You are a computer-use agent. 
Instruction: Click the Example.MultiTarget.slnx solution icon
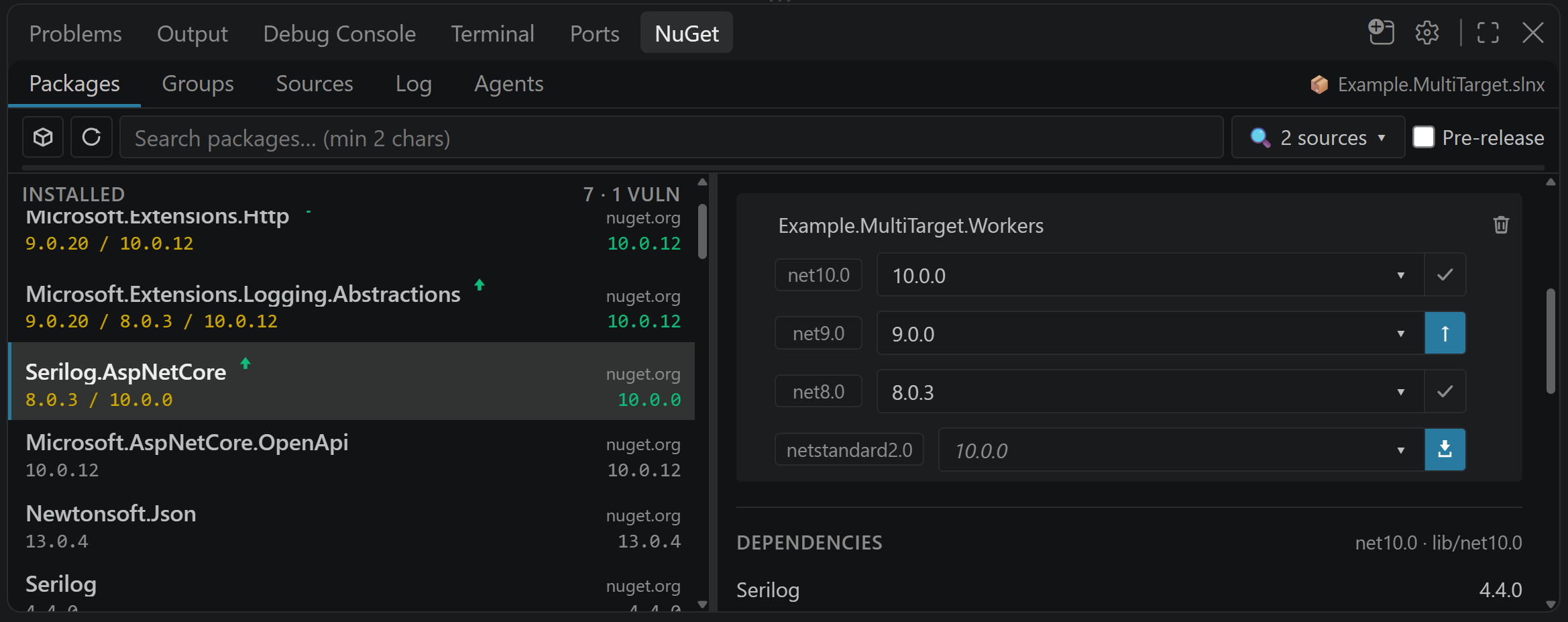pos(1319,85)
